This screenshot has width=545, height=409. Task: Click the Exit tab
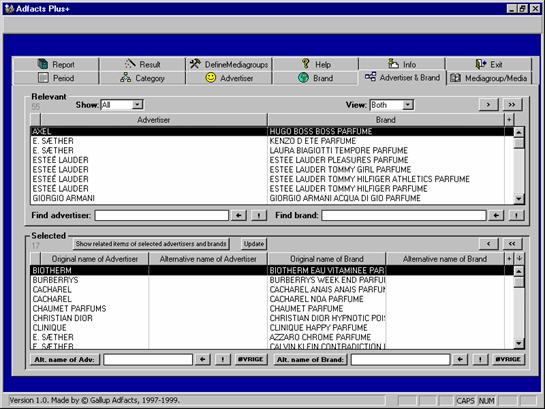pos(489,64)
